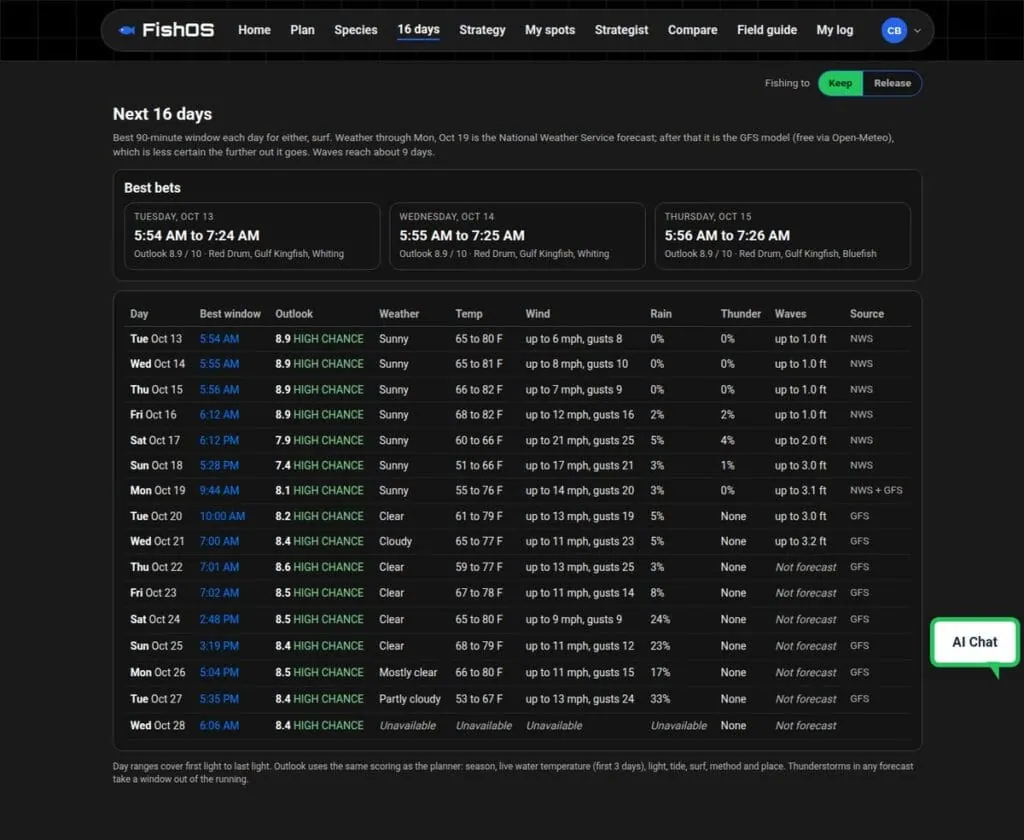The image size is (1024, 840).
Task: Open the Plan tab
Action: tap(302, 30)
